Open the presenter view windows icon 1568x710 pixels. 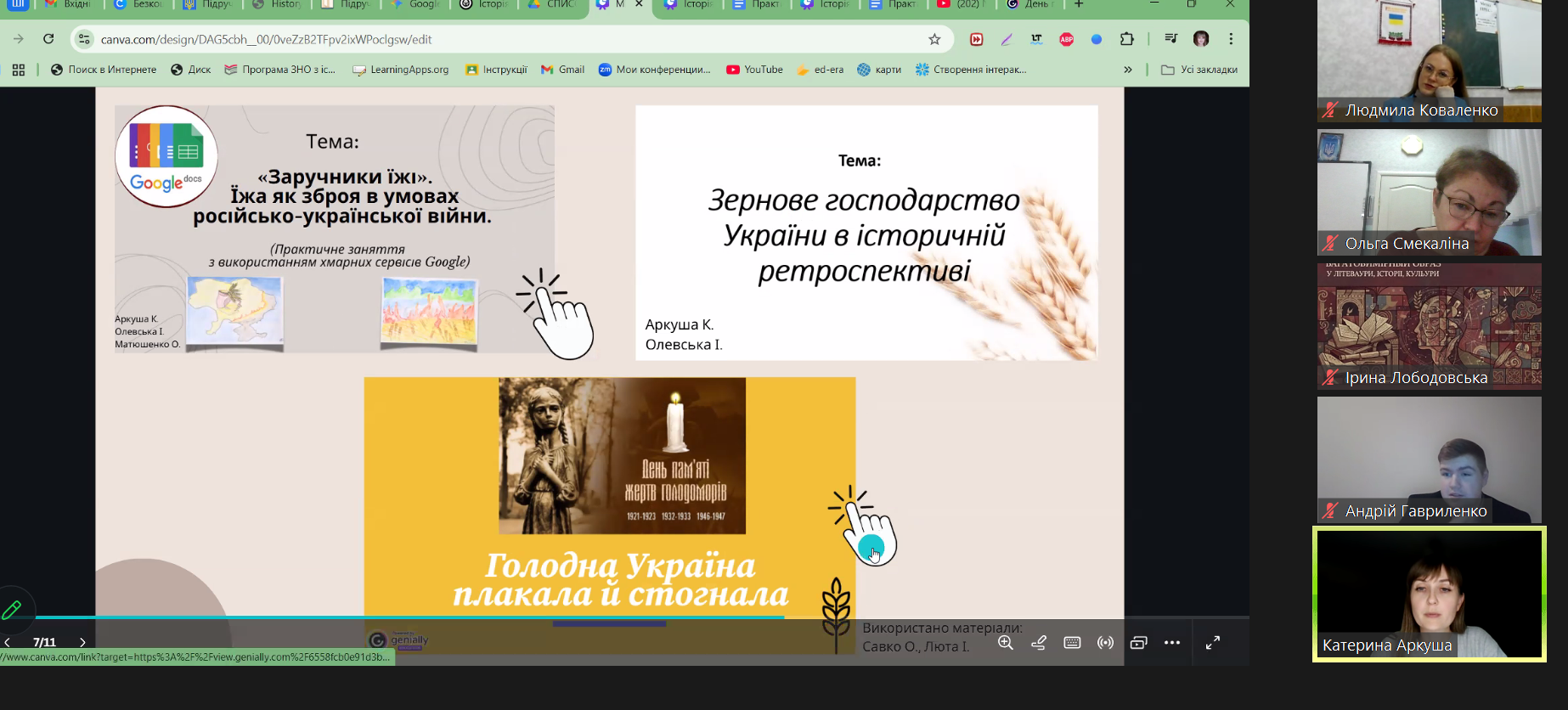[x=1138, y=643]
